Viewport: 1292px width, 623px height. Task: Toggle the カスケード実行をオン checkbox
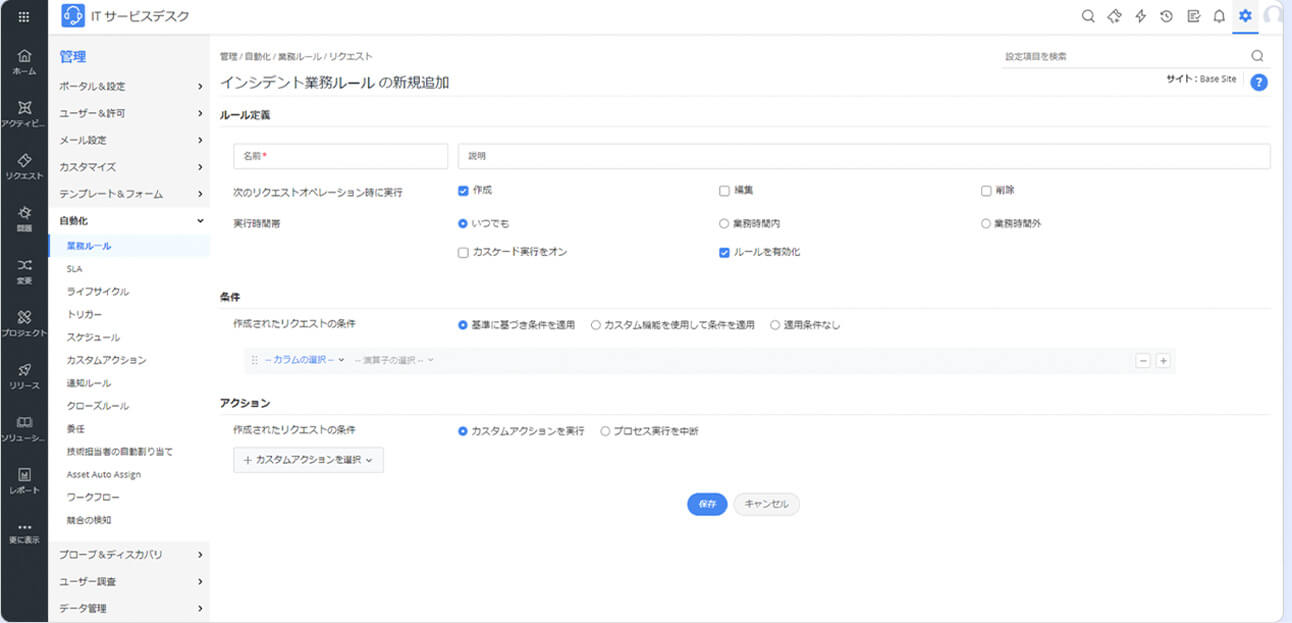463,253
